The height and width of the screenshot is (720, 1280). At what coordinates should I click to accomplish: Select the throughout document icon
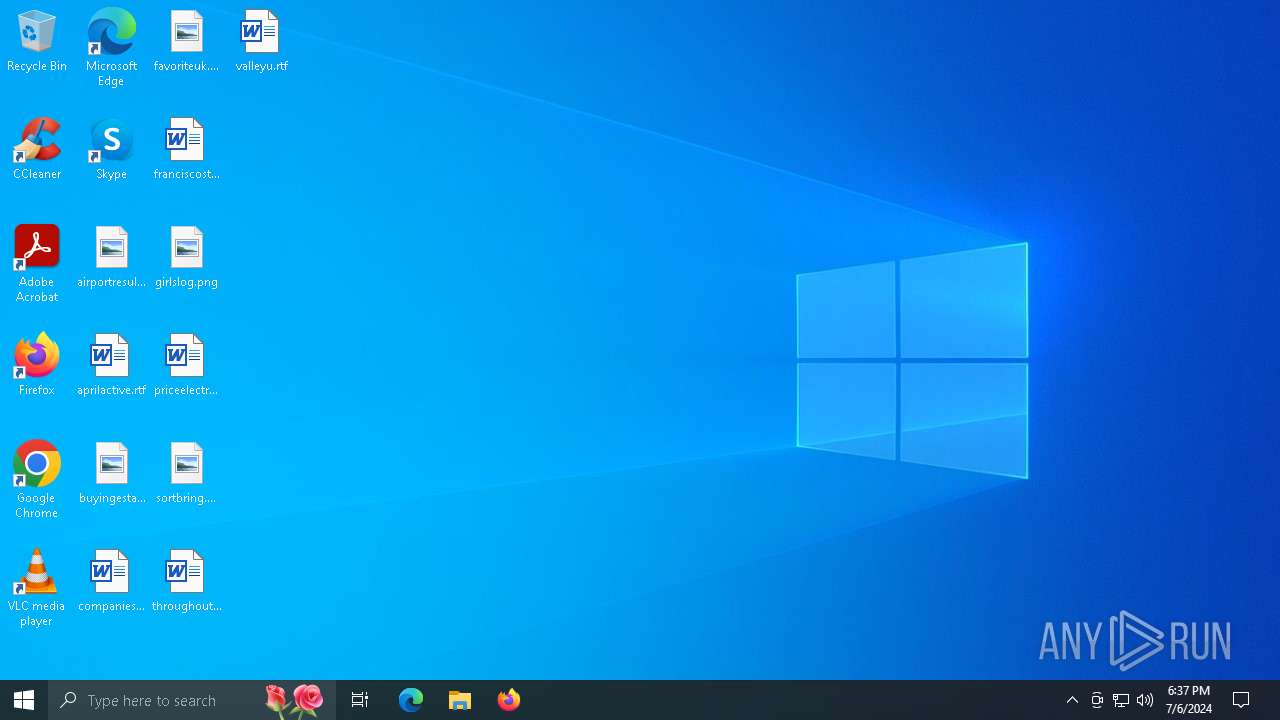pyautogui.click(x=186, y=582)
